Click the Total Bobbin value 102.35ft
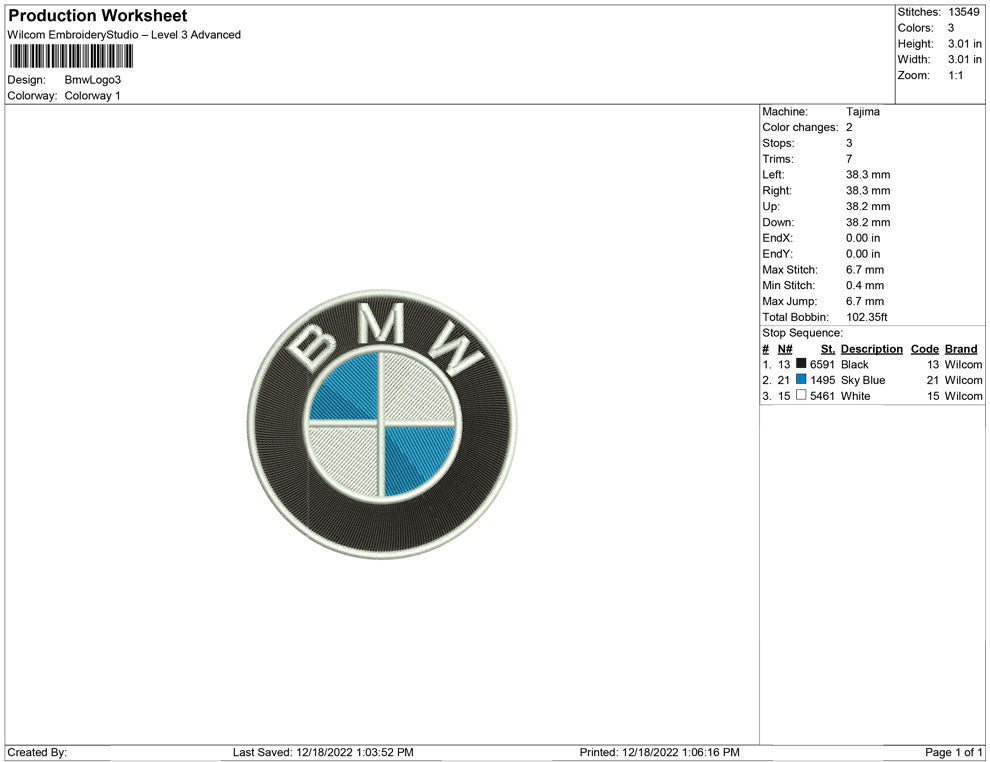990x762 pixels. coord(866,317)
